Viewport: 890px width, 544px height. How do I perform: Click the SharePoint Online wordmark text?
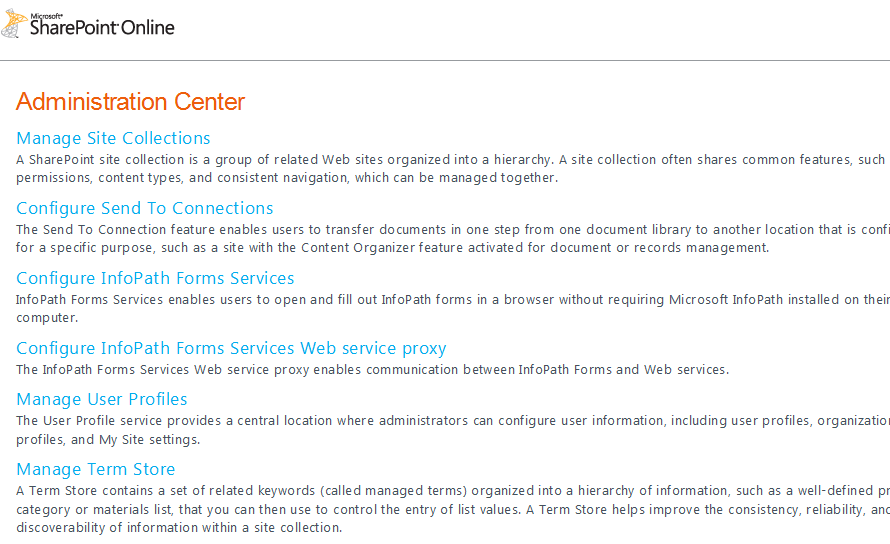pos(102,27)
